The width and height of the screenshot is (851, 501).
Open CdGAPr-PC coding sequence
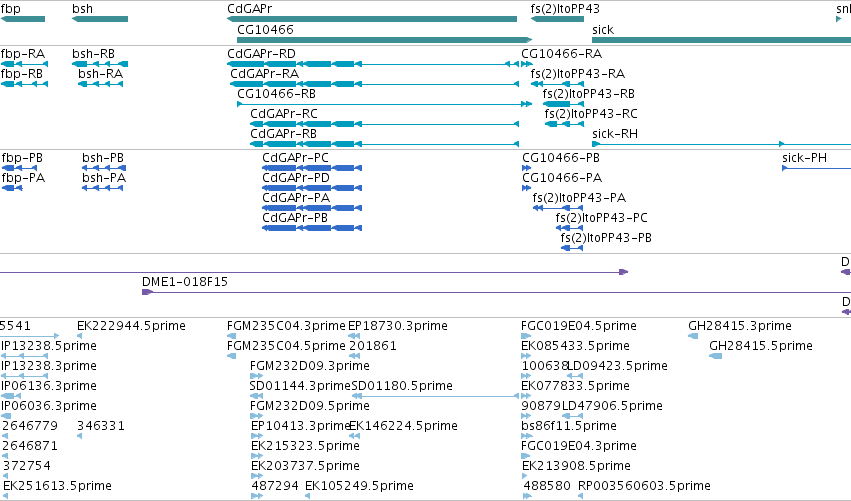click(x=296, y=158)
